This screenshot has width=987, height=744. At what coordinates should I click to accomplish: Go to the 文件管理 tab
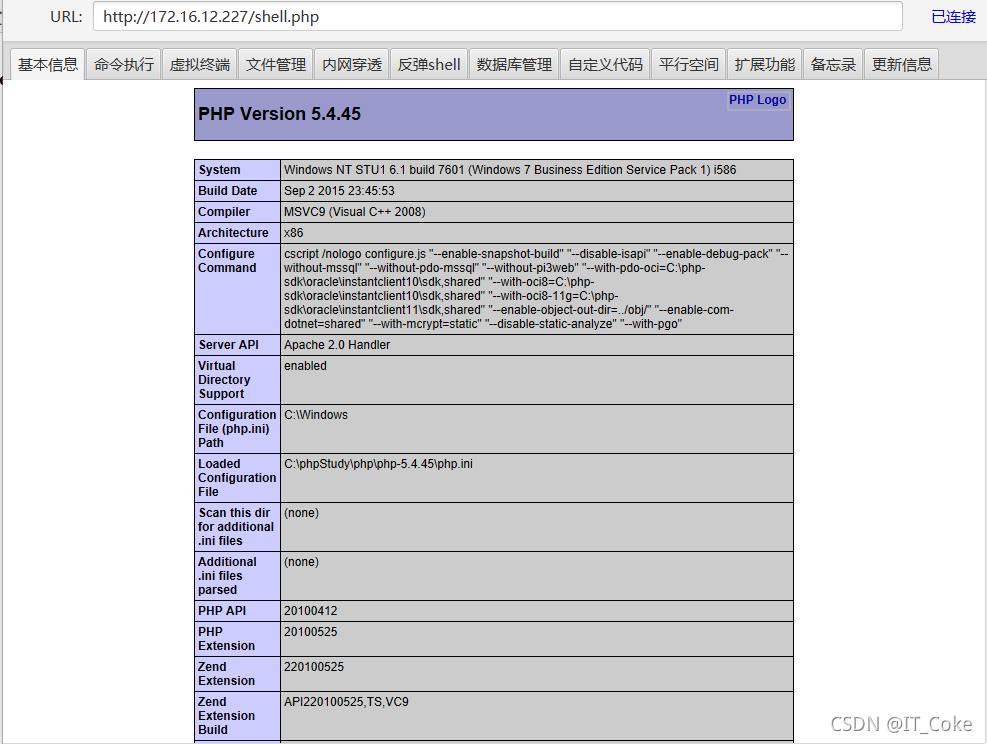click(x=276, y=64)
